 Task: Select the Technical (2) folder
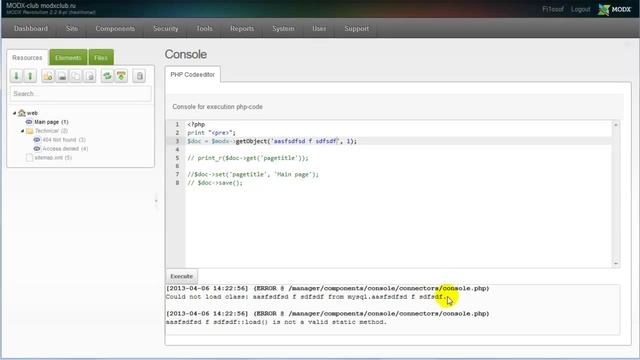point(51,131)
